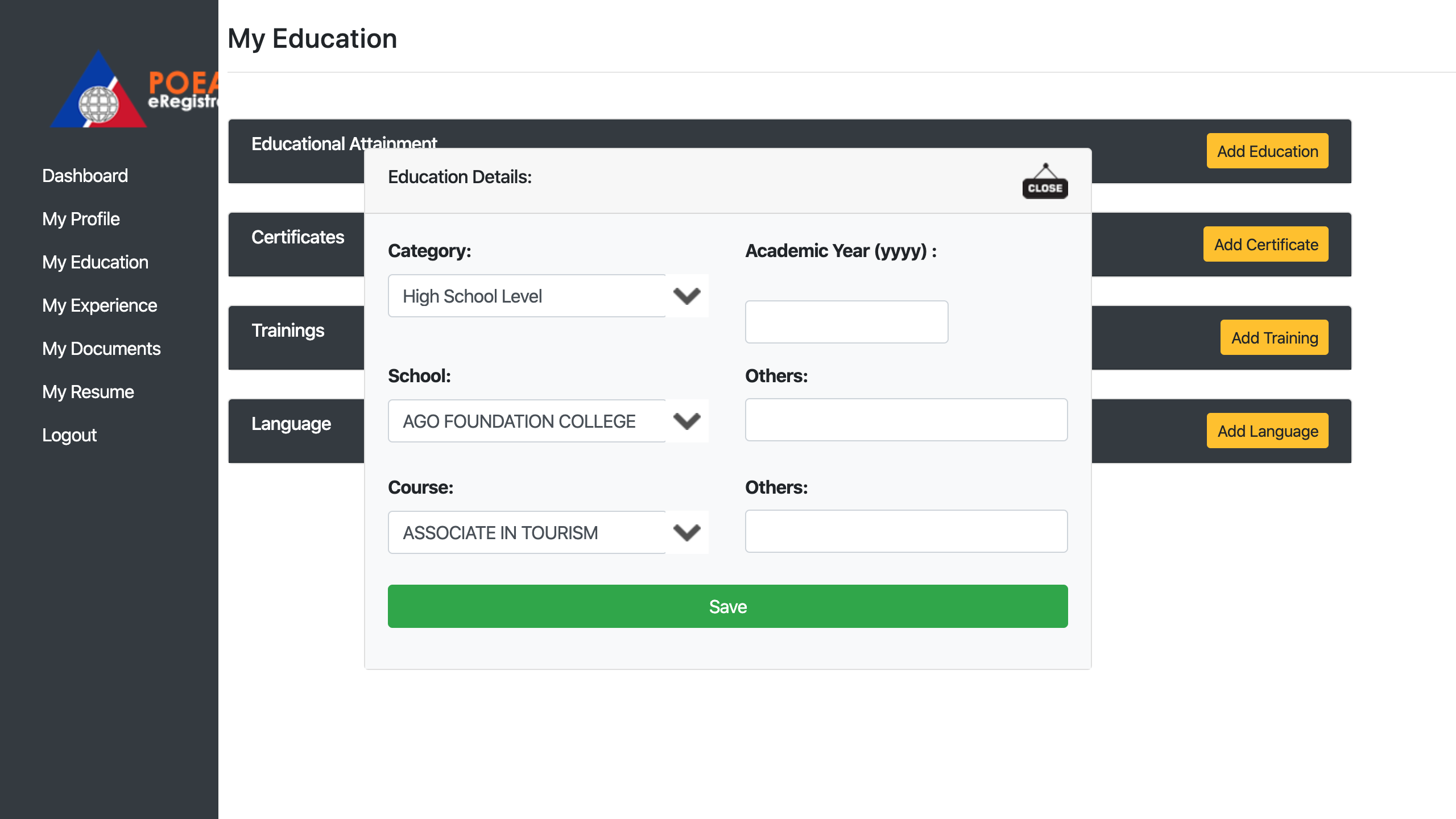This screenshot has width=1456, height=819.
Task: Focus the Others field beside School
Action: (906, 420)
